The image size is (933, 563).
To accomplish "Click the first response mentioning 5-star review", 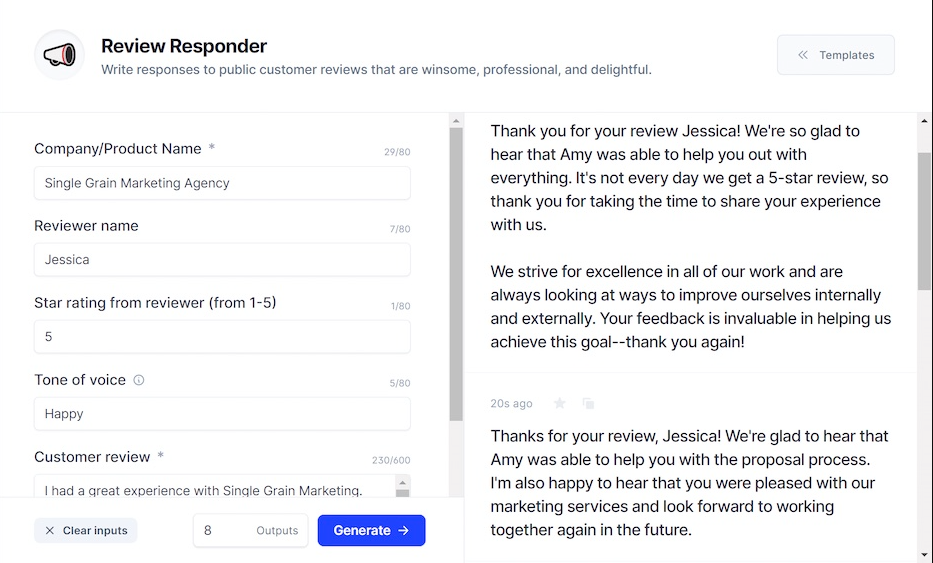I will tap(690, 236).
